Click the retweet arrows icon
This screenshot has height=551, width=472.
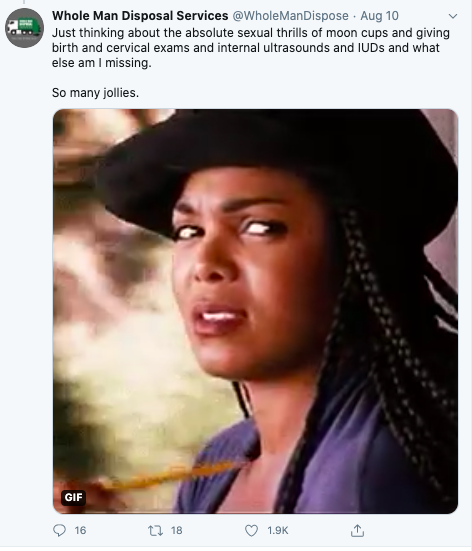click(155, 530)
